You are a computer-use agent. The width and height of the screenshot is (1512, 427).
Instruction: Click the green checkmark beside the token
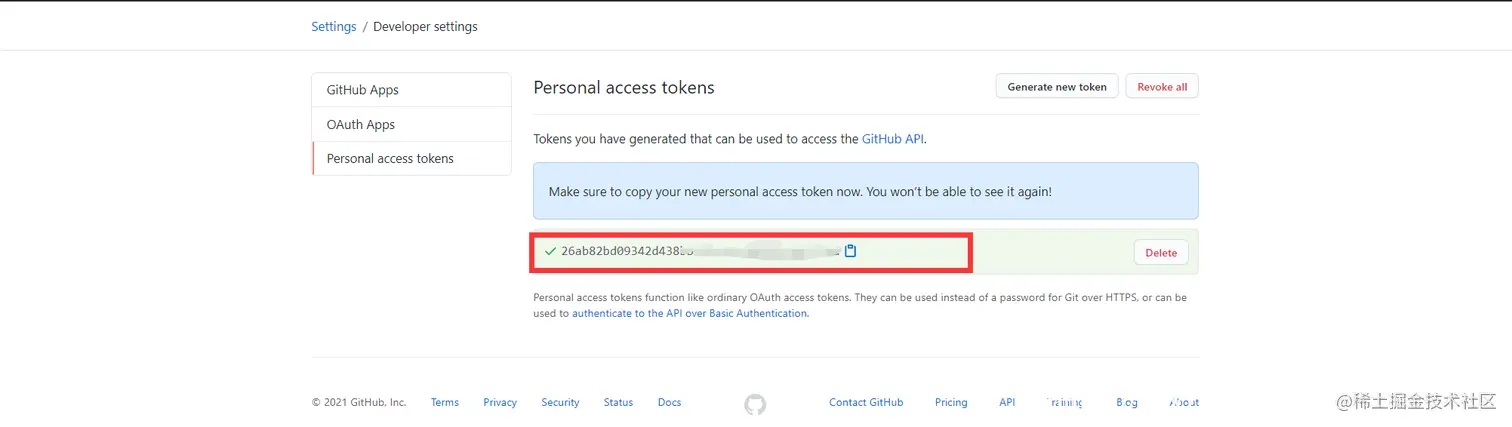click(x=550, y=251)
